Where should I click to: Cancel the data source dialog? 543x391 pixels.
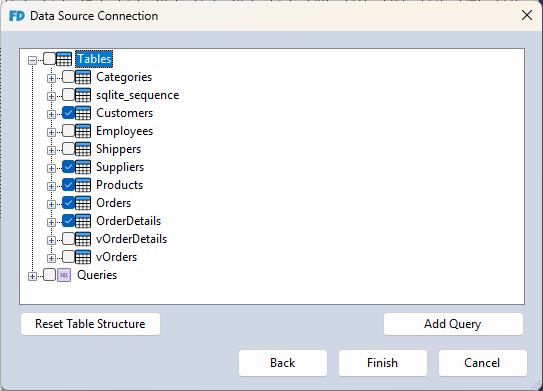coord(483,363)
